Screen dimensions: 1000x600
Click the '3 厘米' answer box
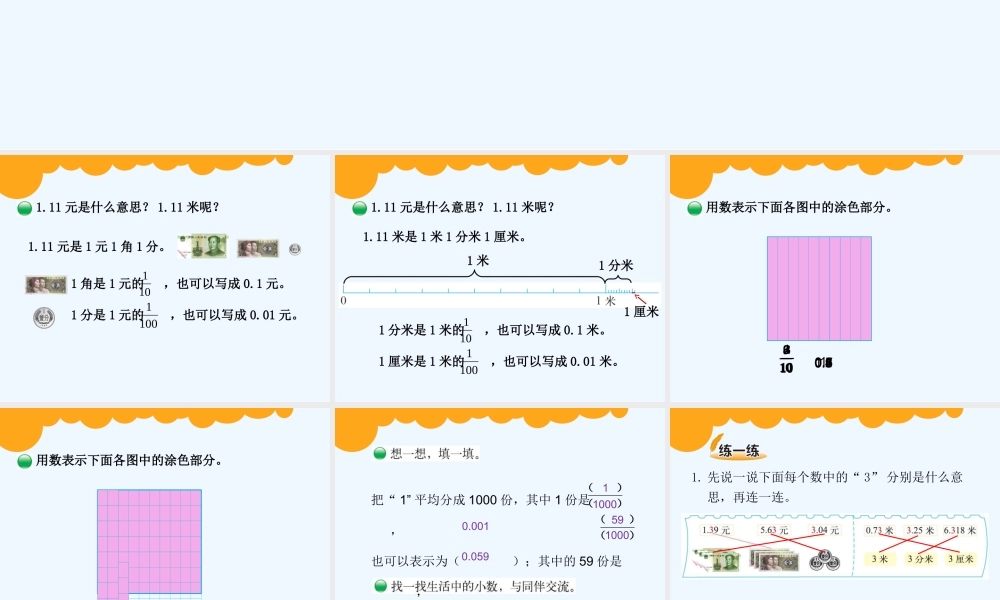click(960, 559)
